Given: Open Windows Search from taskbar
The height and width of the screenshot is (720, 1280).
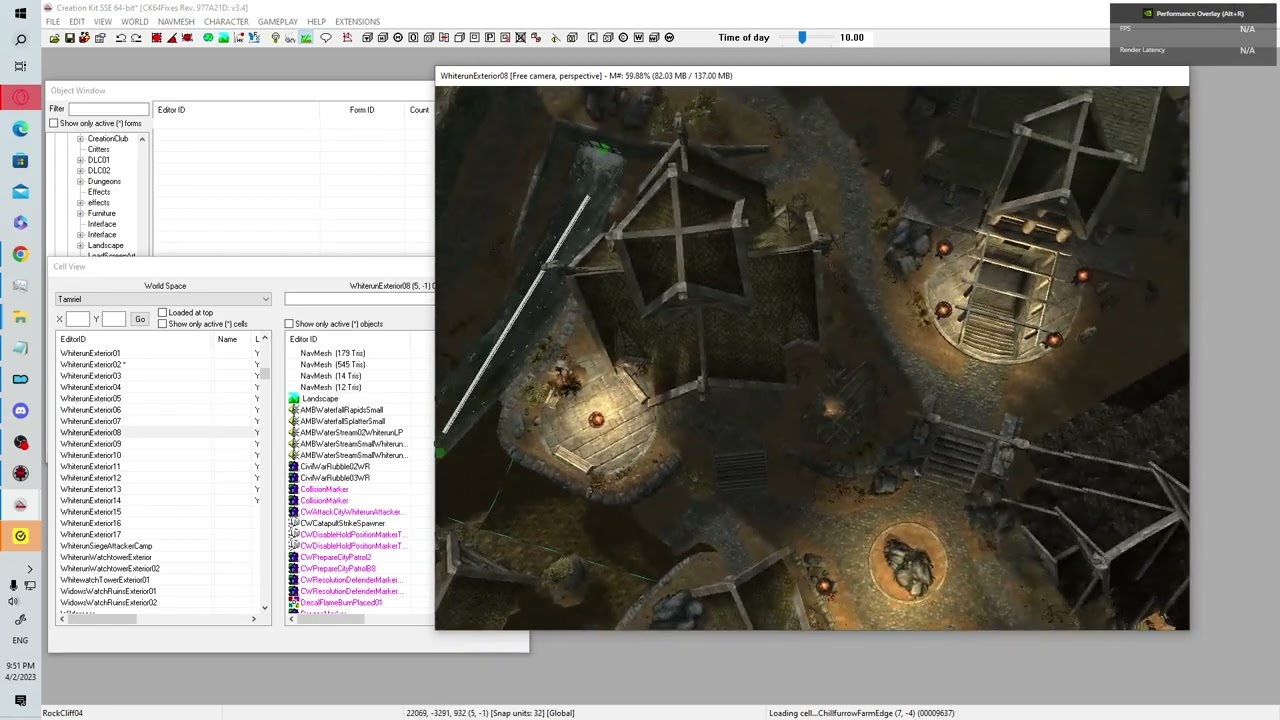Looking at the screenshot, I should 20,40.
